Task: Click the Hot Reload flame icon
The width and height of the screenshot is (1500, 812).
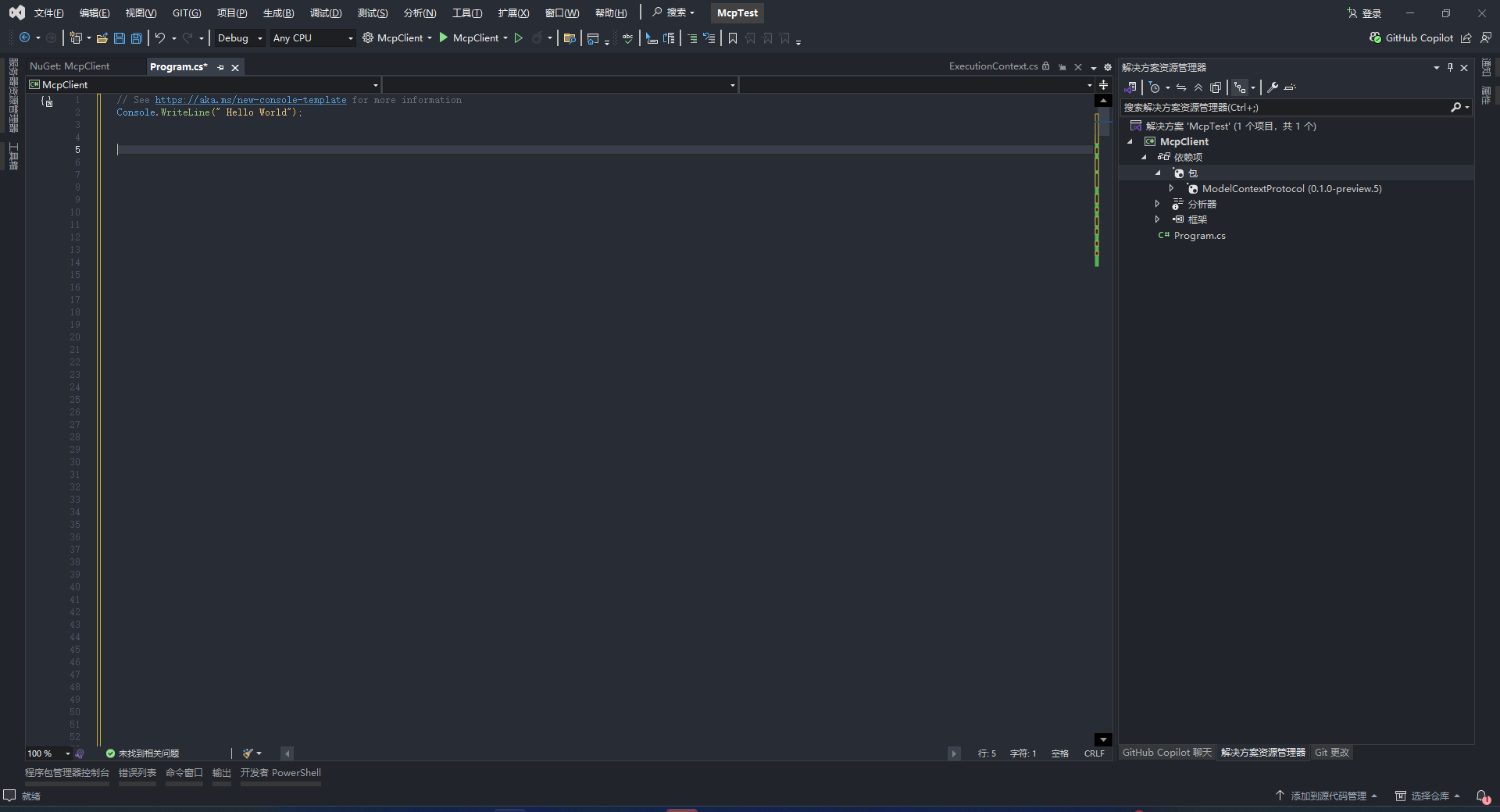Action: (537, 37)
